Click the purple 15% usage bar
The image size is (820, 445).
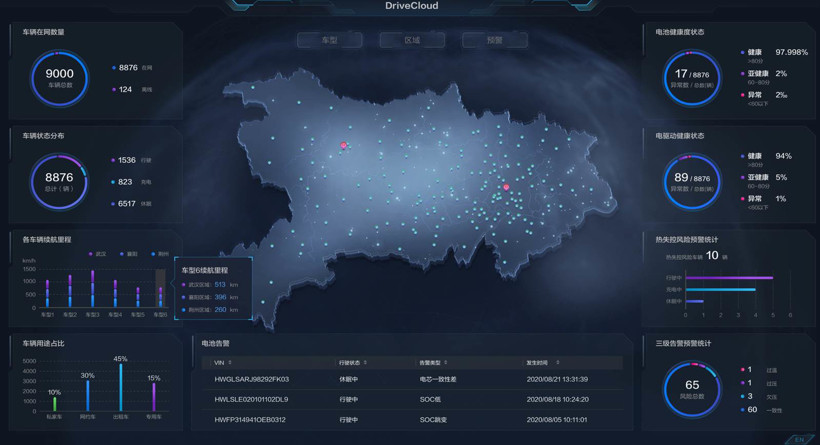154,397
